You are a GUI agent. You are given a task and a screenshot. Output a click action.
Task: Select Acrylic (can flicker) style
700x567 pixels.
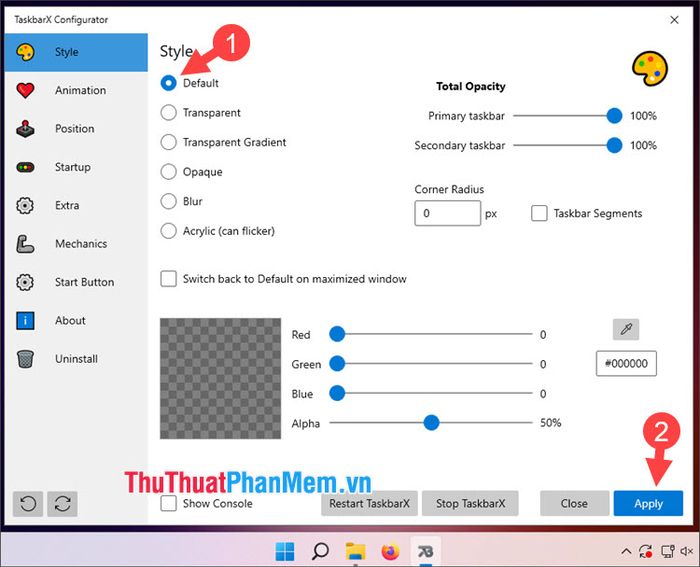pos(168,231)
